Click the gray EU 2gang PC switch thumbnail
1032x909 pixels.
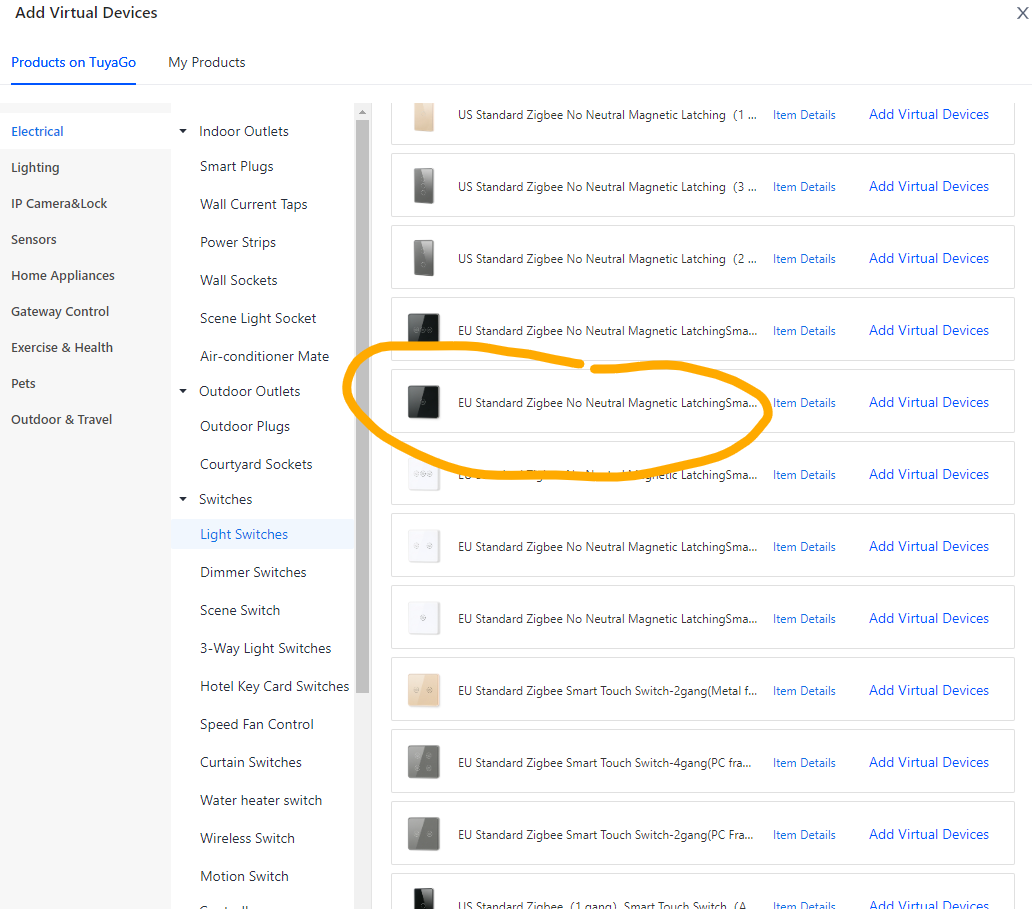coord(424,834)
